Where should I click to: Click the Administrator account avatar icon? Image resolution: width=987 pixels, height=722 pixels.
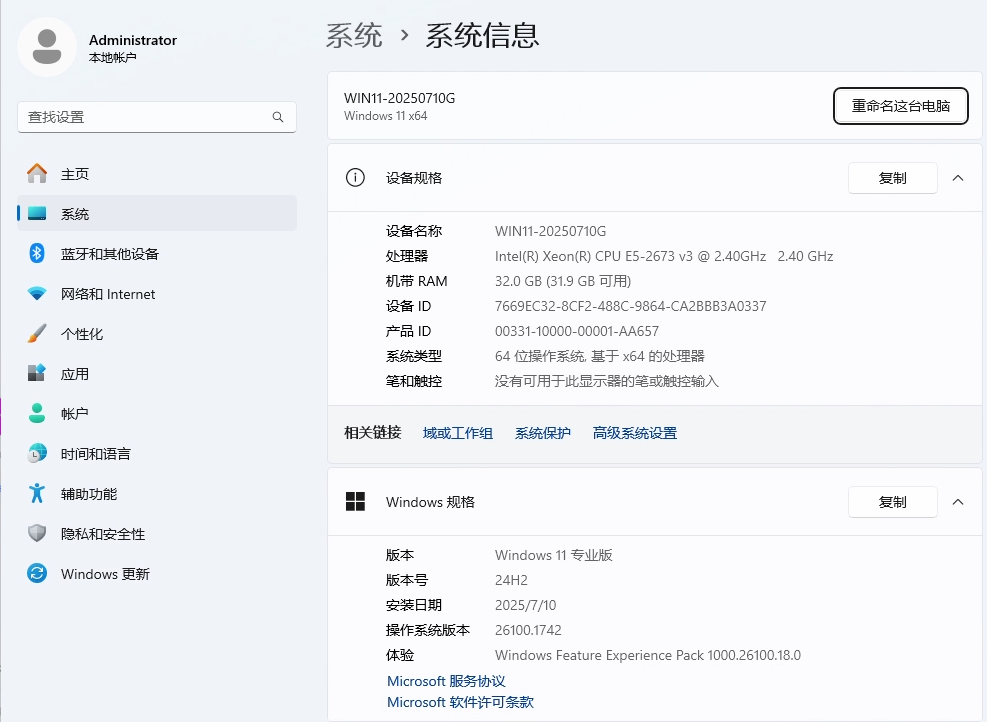coord(47,47)
